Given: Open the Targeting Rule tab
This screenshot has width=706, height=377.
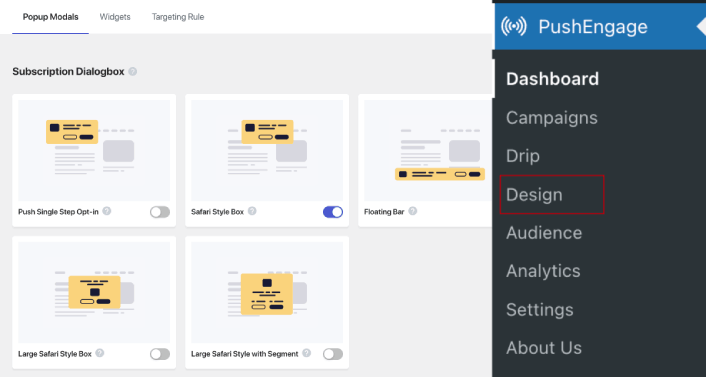Looking at the screenshot, I should coord(178,17).
